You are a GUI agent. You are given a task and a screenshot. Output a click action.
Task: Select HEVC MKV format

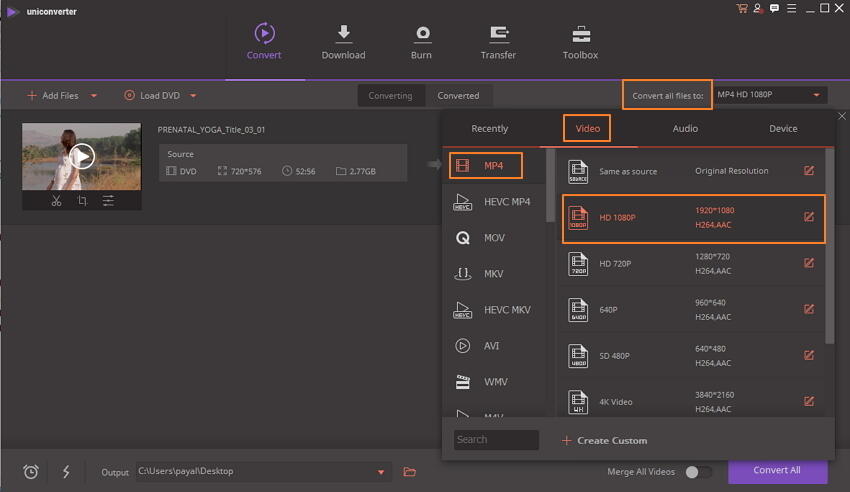tap(494, 310)
